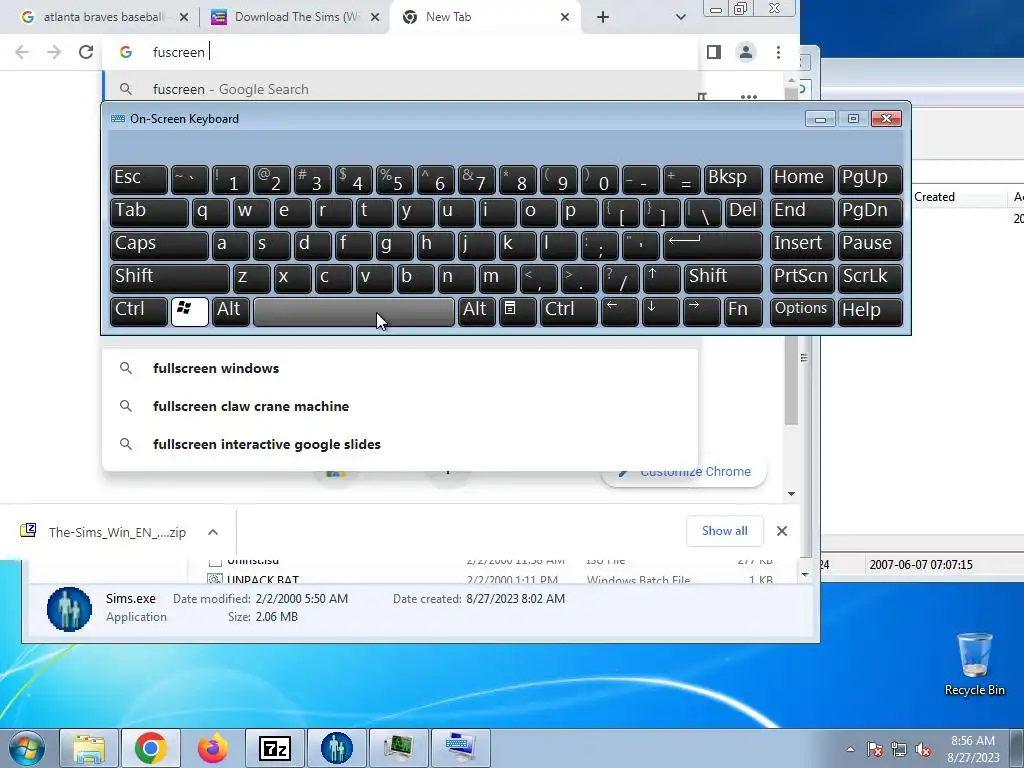Image resolution: width=1024 pixels, height=768 pixels.
Task: Show hidden system tray icons
Action: [850, 749]
